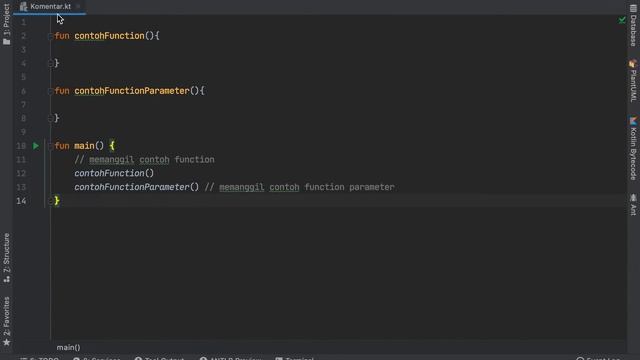Click the Kotlin file icon on Komentar.kt tab
Viewport: 640px width, 360px height.
point(24,7)
